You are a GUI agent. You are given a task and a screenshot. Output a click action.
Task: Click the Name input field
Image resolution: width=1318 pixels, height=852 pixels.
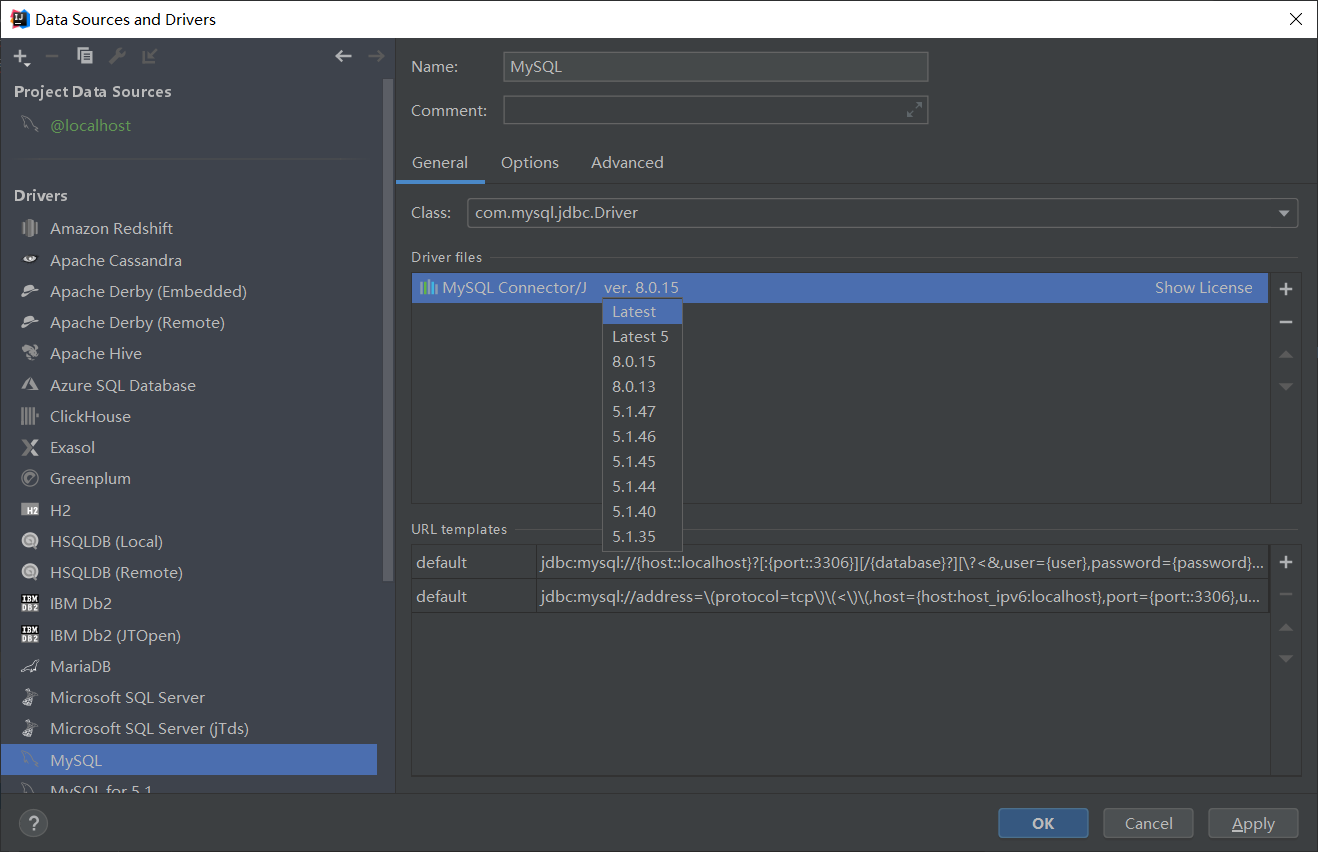(716, 67)
